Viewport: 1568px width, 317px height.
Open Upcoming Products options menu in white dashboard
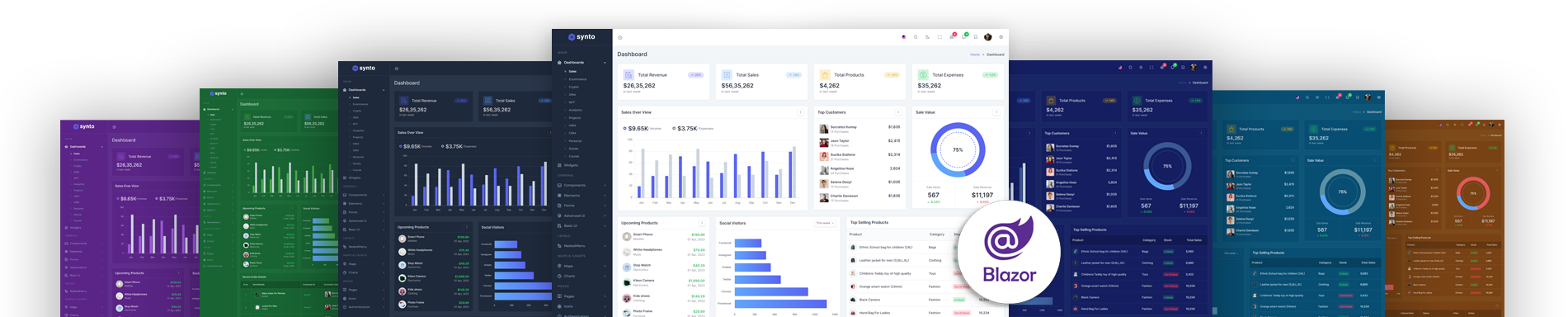pyautogui.click(x=702, y=223)
